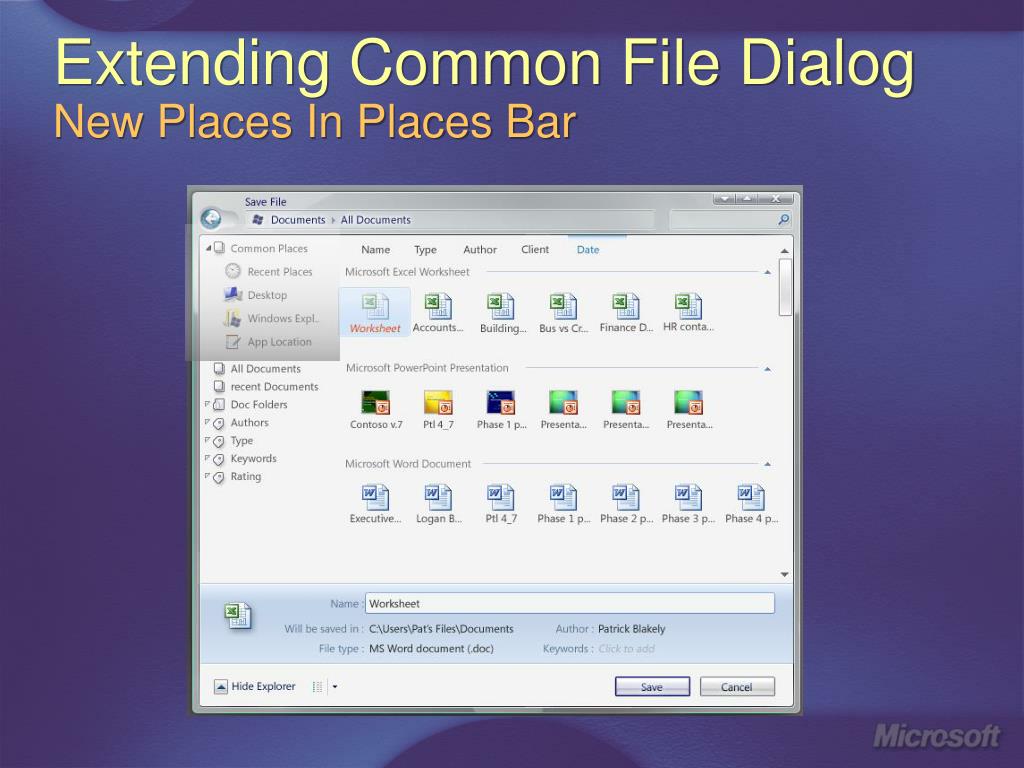Select the Finance D Excel file
The width and height of the screenshot is (1024, 768).
[626, 313]
